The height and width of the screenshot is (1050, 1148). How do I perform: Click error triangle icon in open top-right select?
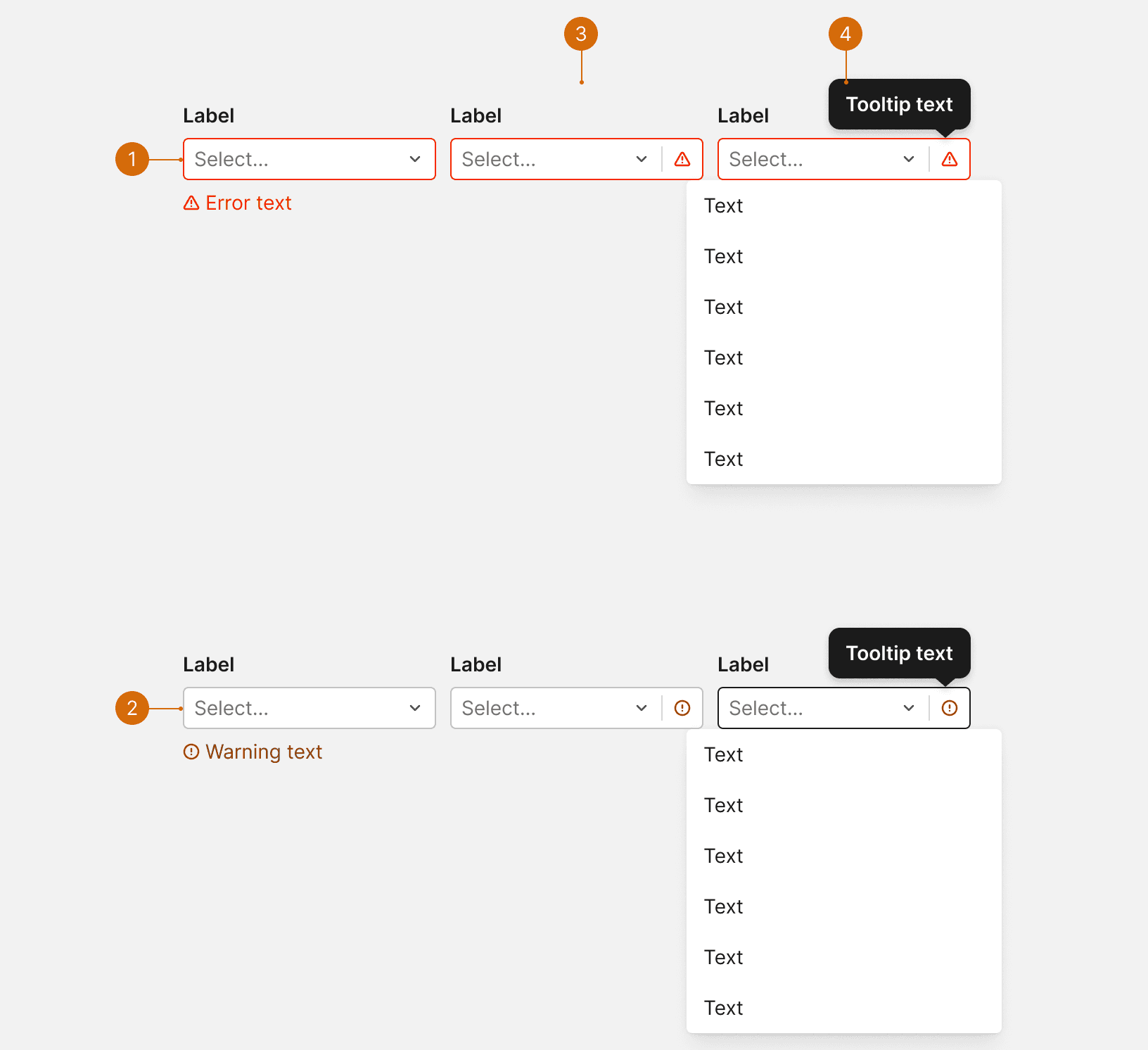coord(950,159)
